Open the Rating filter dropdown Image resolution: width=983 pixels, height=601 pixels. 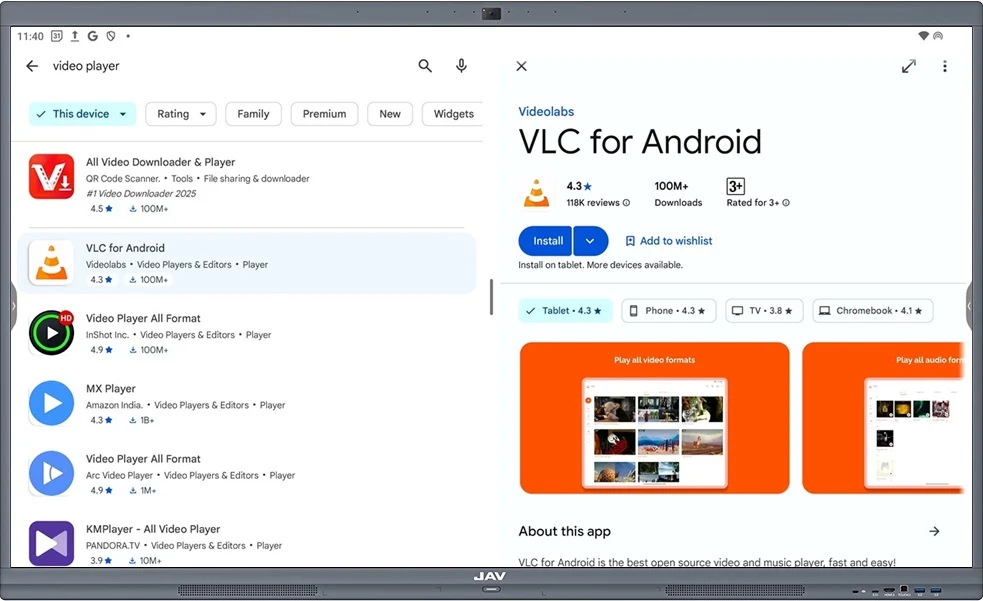coord(180,113)
